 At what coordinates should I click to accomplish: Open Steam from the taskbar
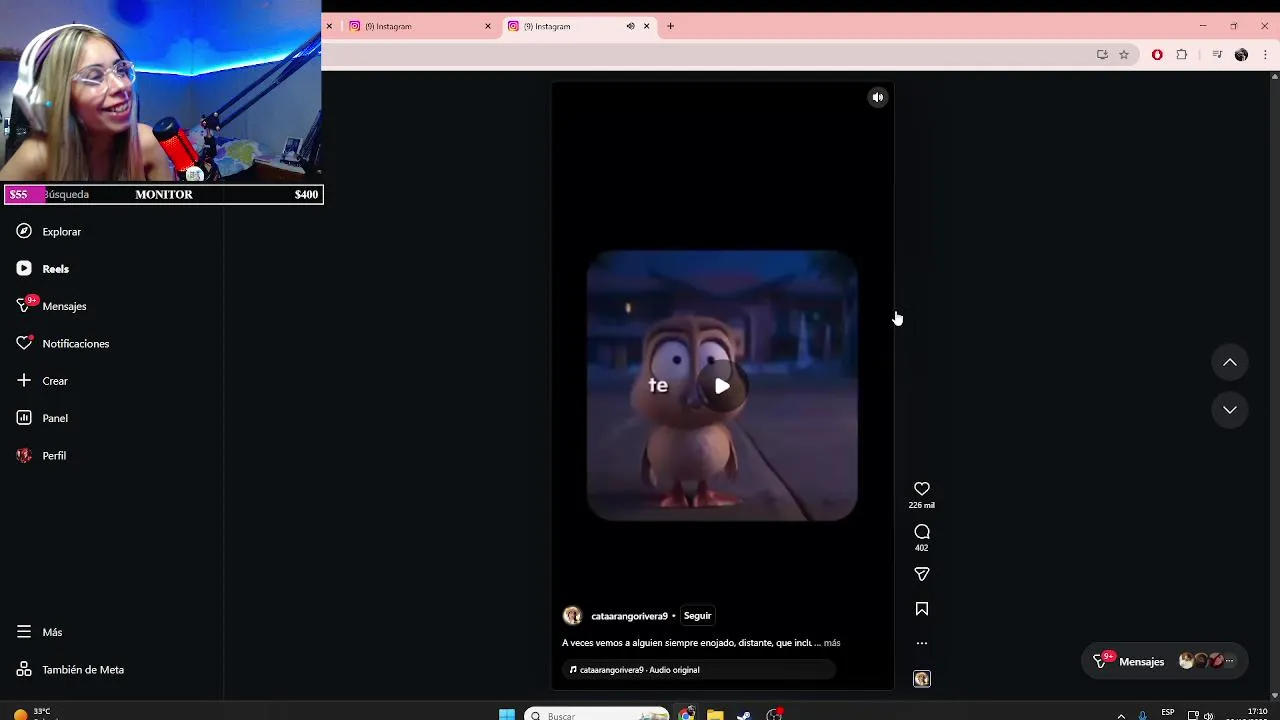click(x=744, y=715)
